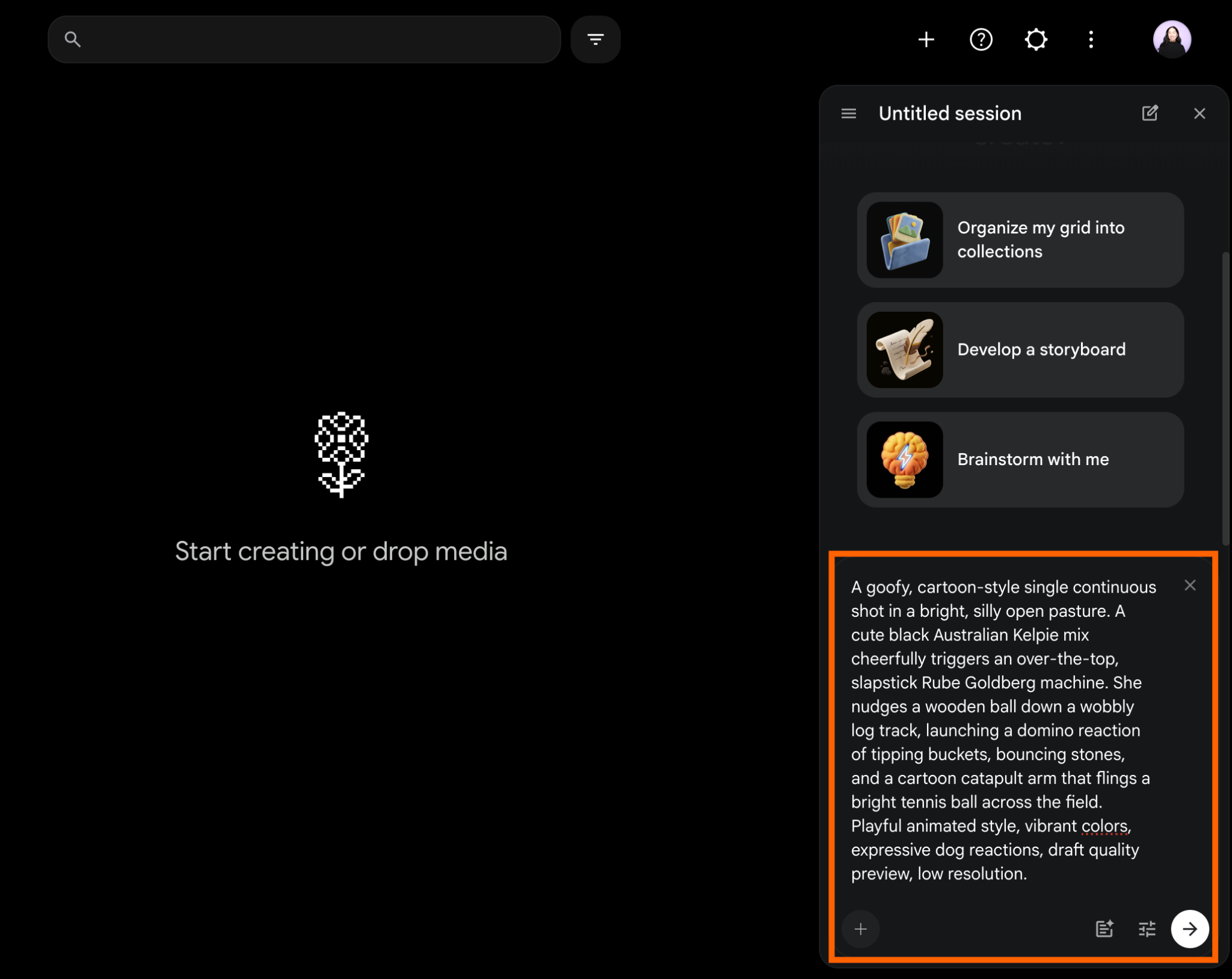Focus the top search input field

point(304,40)
